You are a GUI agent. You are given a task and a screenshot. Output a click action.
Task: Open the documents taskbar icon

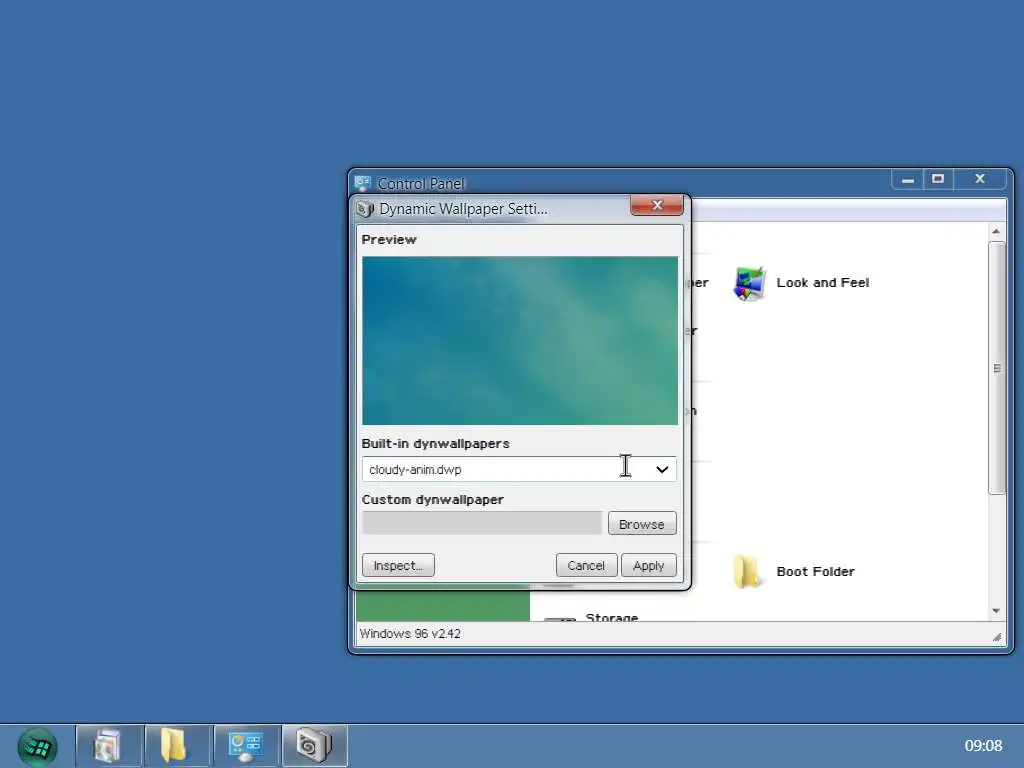(109, 746)
